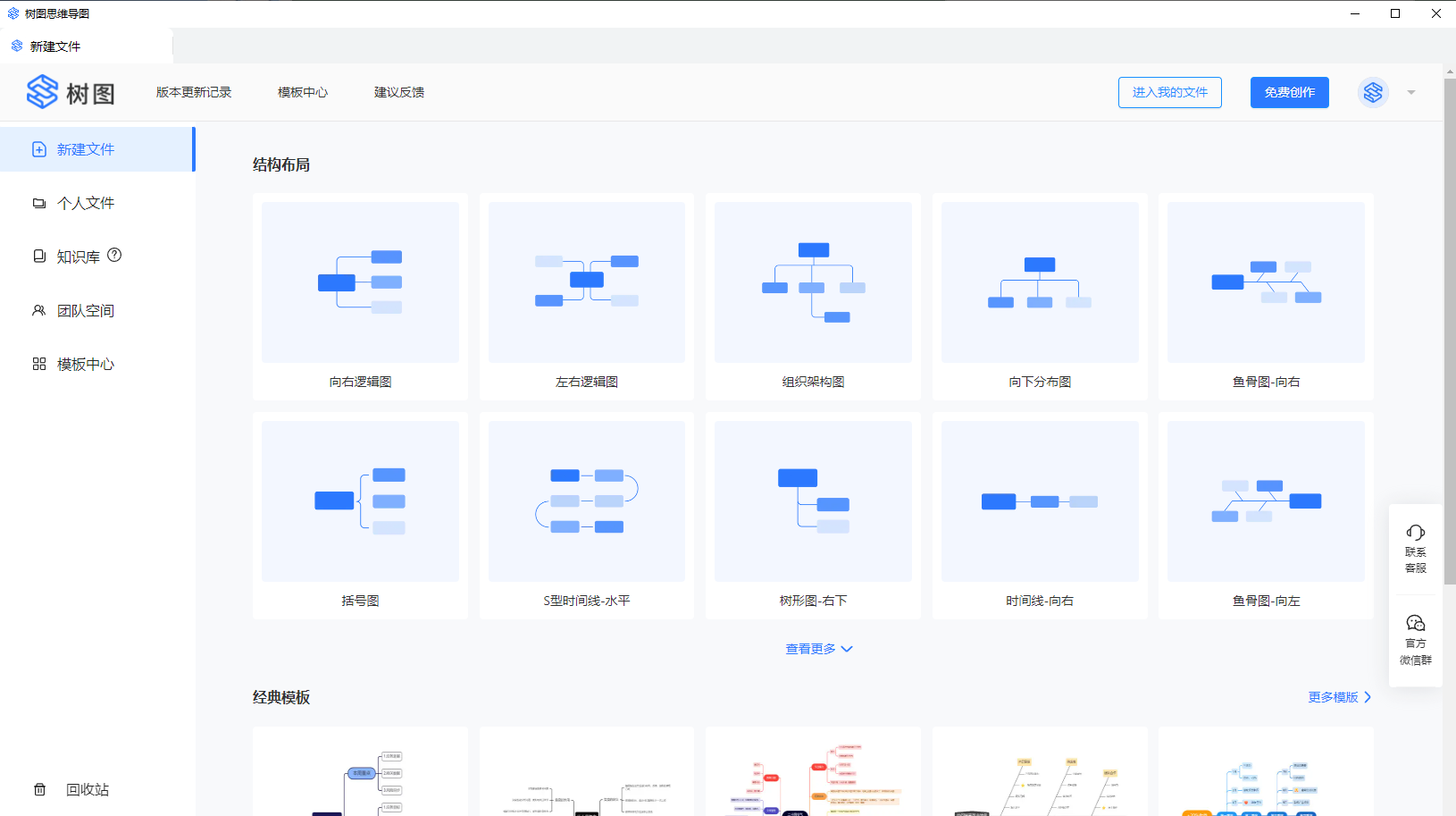Pick the 鱼骨图-向右 layout thumbnail
This screenshot has height=816, width=1456.
[1266, 282]
